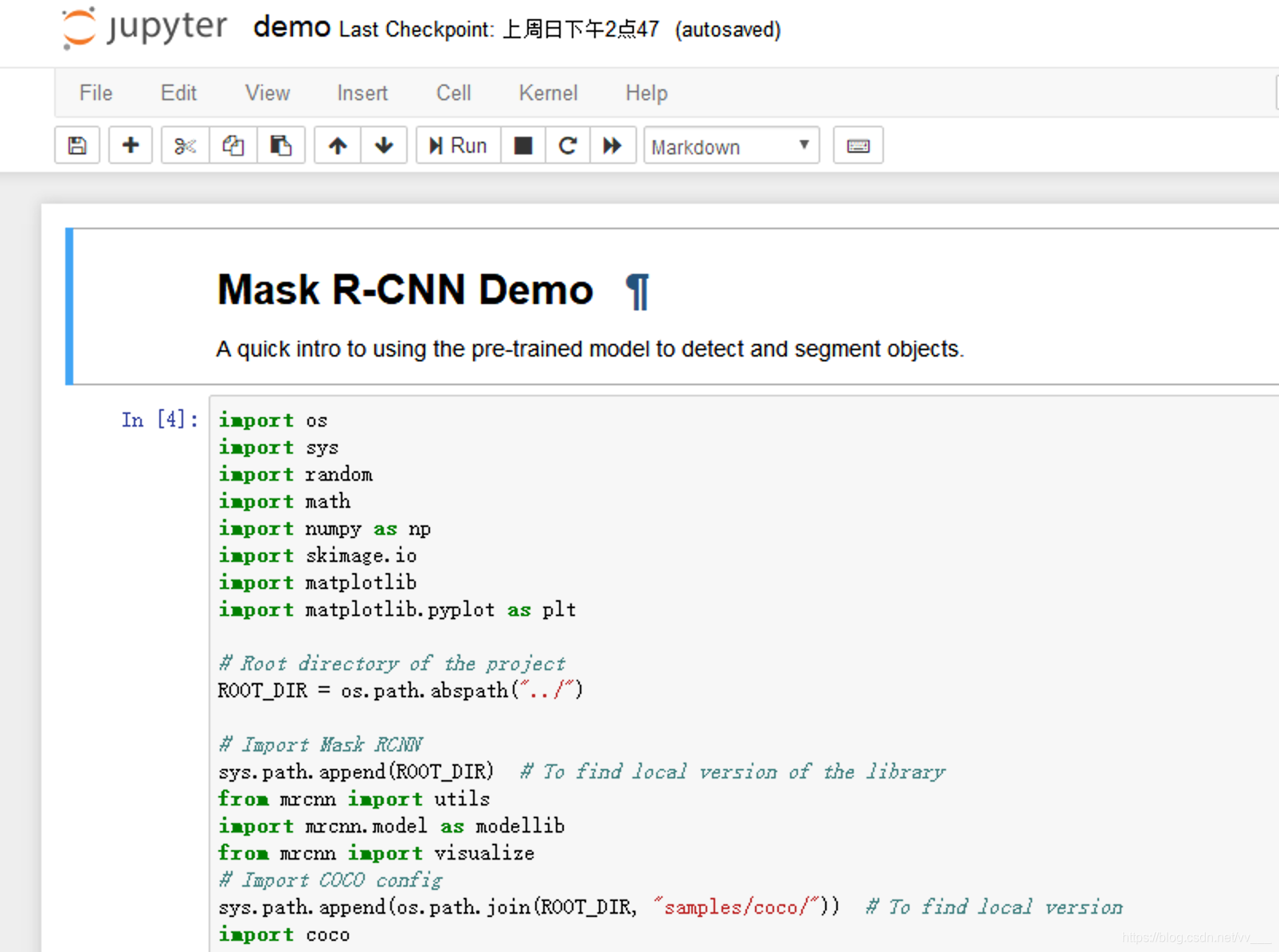Click the 'from mrcnn import utils' line
The image size is (1279, 952).
354,799
